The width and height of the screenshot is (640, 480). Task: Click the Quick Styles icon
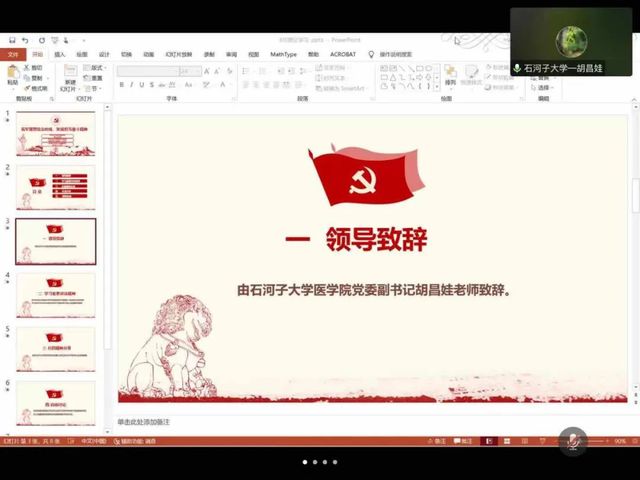coord(471,72)
